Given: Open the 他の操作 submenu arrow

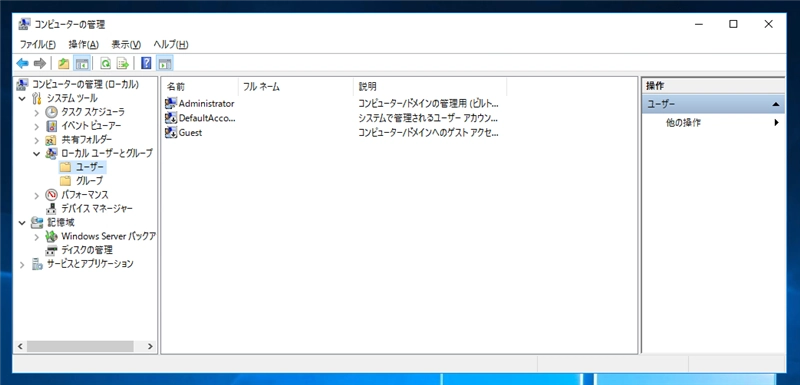Looking at the screenshot, I should coord(777,122).
